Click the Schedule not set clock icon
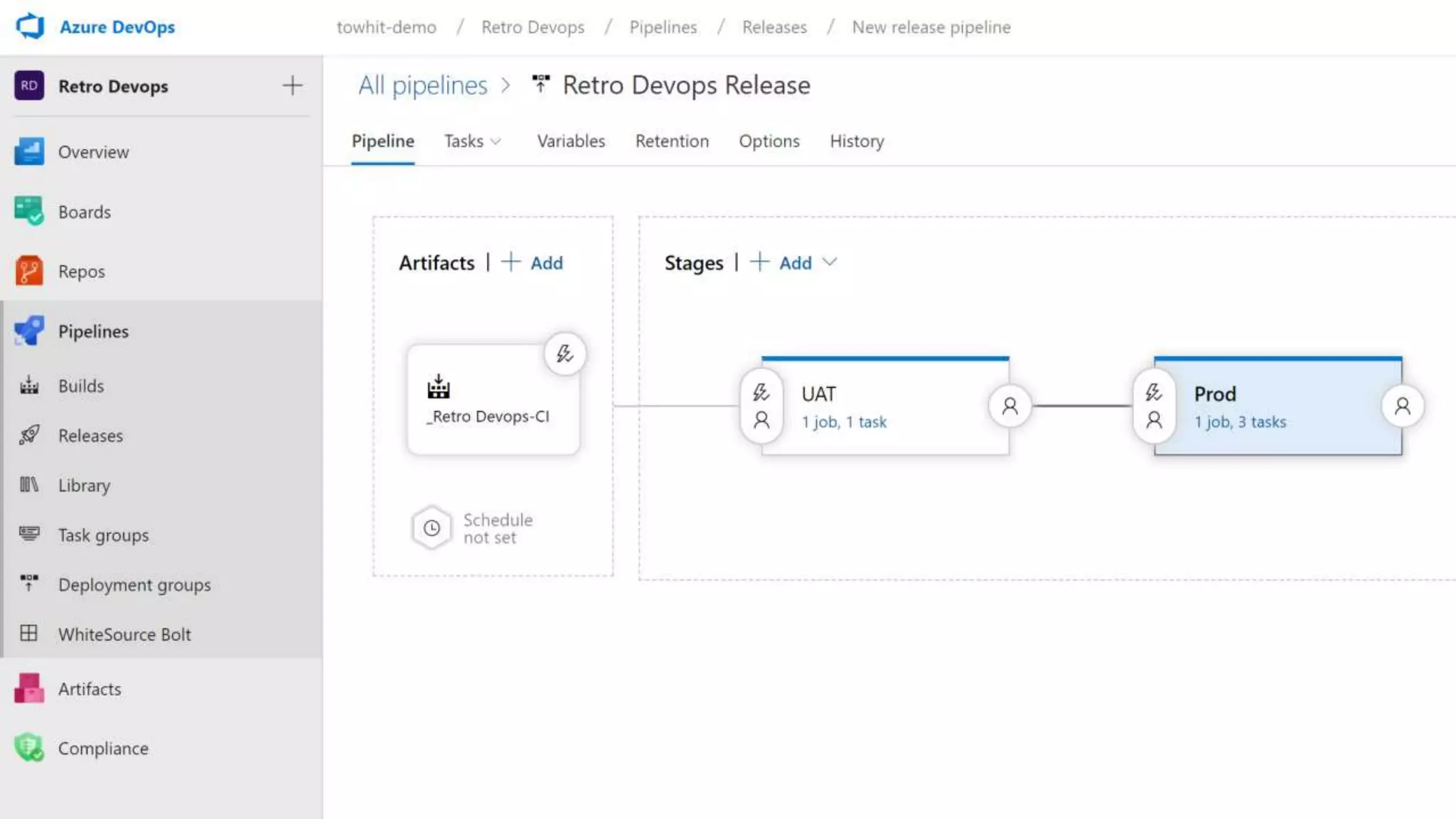The height and width of the screenshot is (819, 1456). click(x=432, y=528)
